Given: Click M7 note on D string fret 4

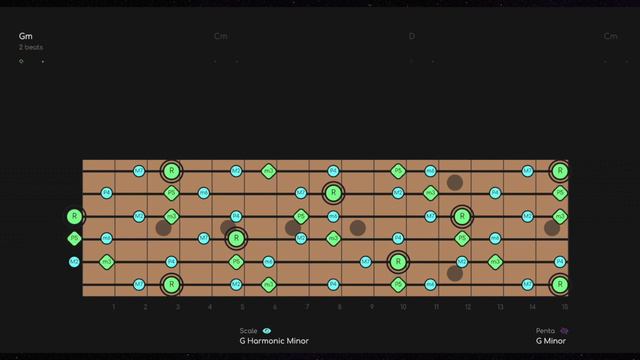Looking at the screenshot, I should 204,238.
